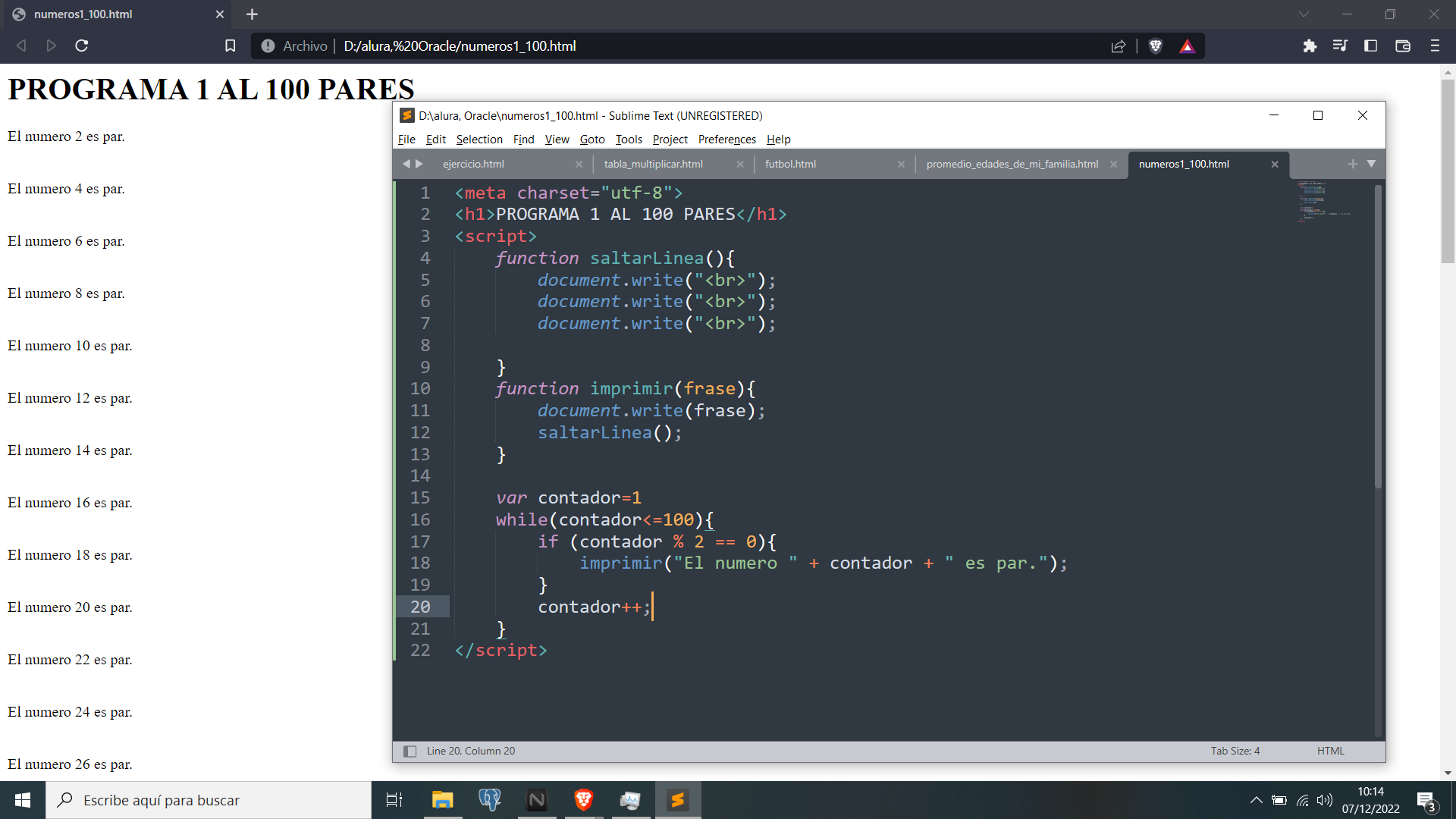Open the playlist icon in the browser toolbar
Image resolution: width=1456 pixels, height=819 pixels.
click(x=1340, y=45)
